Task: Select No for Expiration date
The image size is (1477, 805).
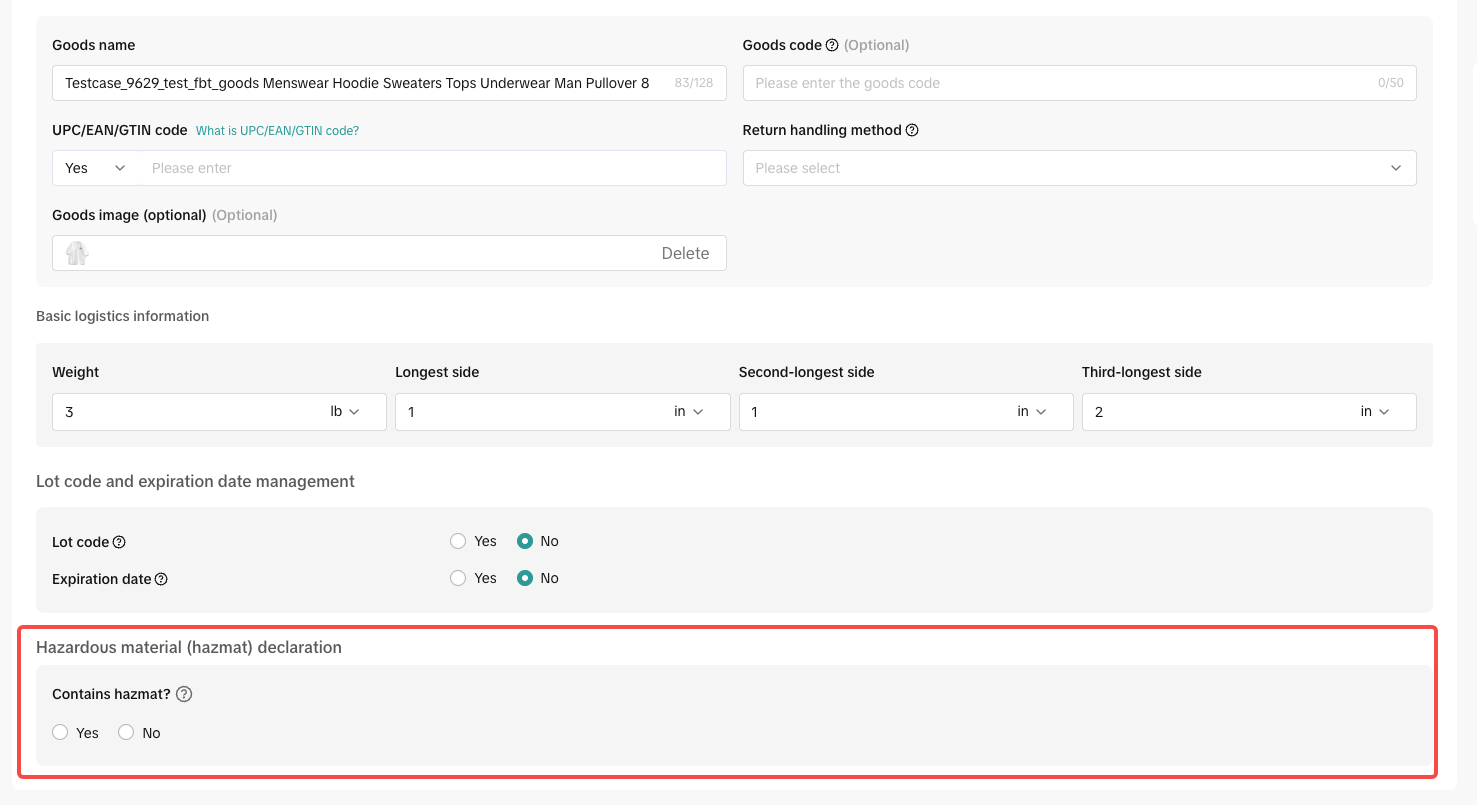Action: coord(525,578)
